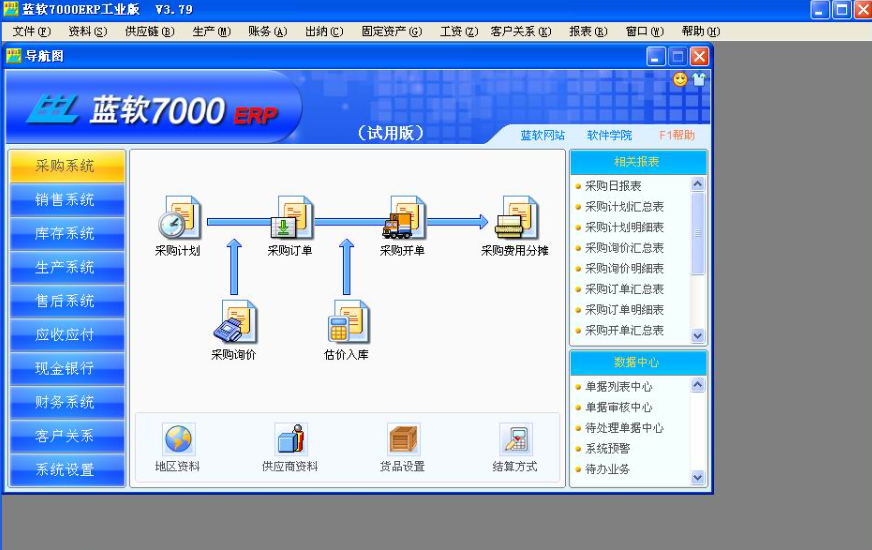
Task: Open the 采购计划 purchase plan icon
Action: [179, 217]
